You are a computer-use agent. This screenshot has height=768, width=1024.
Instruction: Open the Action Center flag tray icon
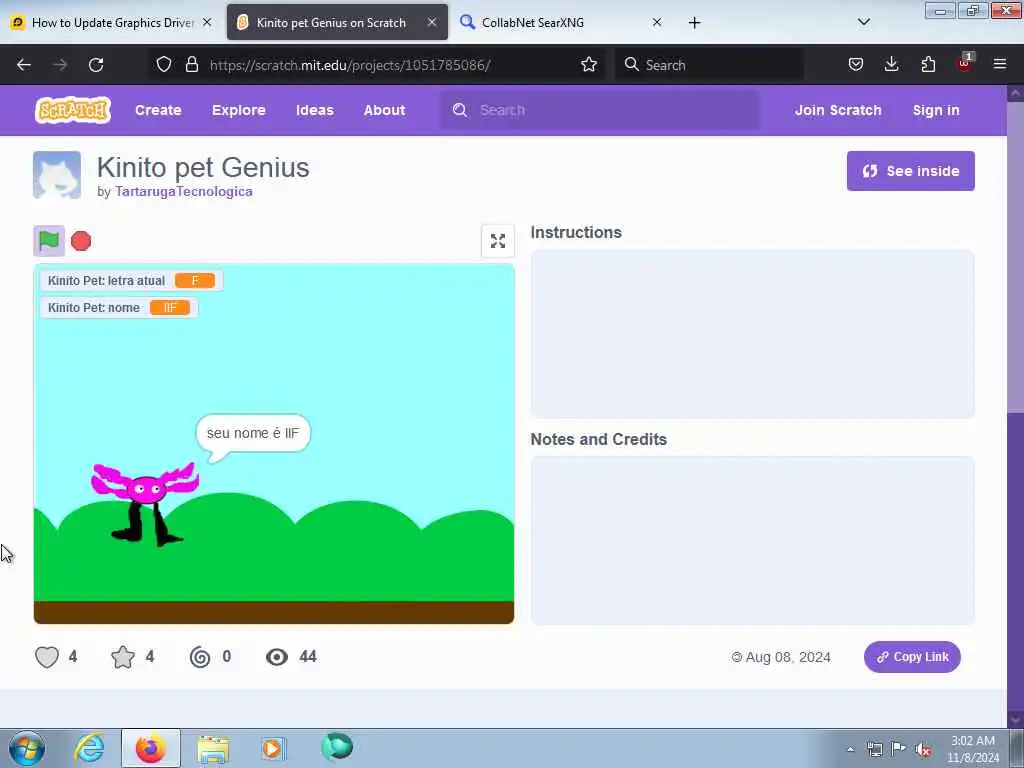[x=899, y=749]
